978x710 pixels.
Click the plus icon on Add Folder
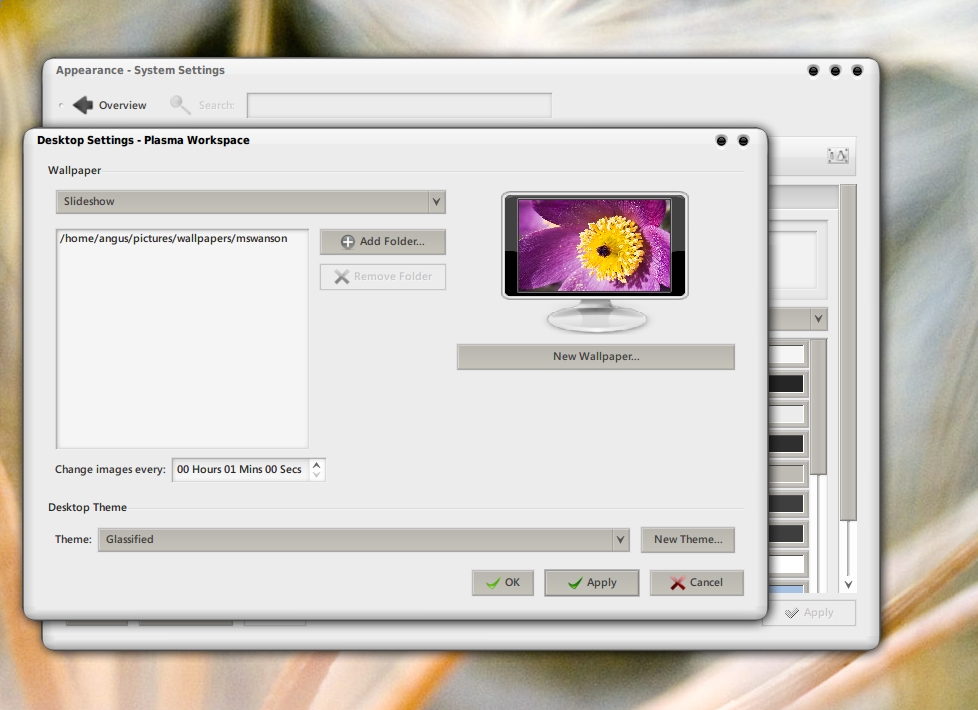click(347, 241)
